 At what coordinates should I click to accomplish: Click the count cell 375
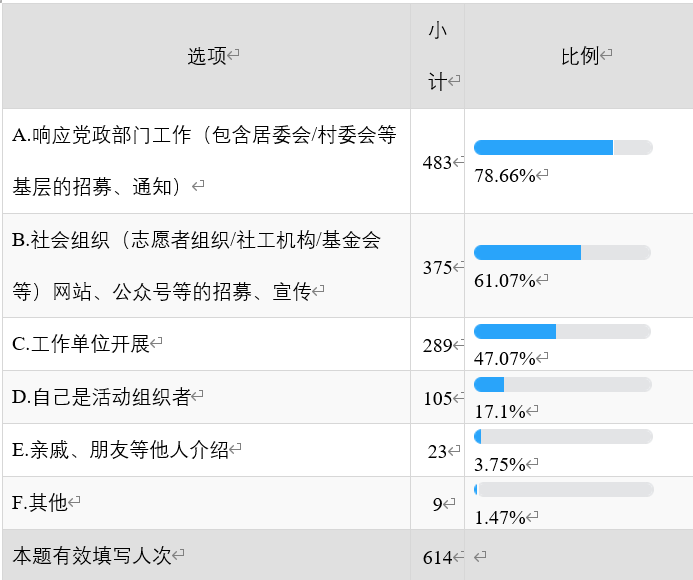[x=438, y=267]
